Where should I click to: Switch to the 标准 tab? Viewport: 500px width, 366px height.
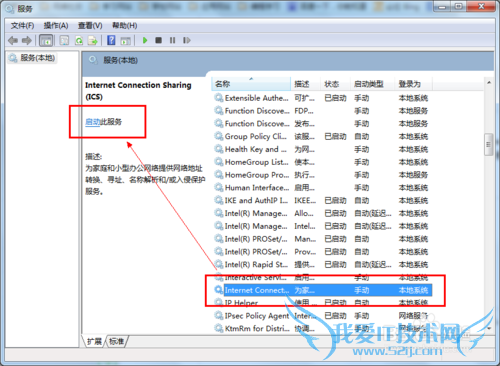click(117, 341)
